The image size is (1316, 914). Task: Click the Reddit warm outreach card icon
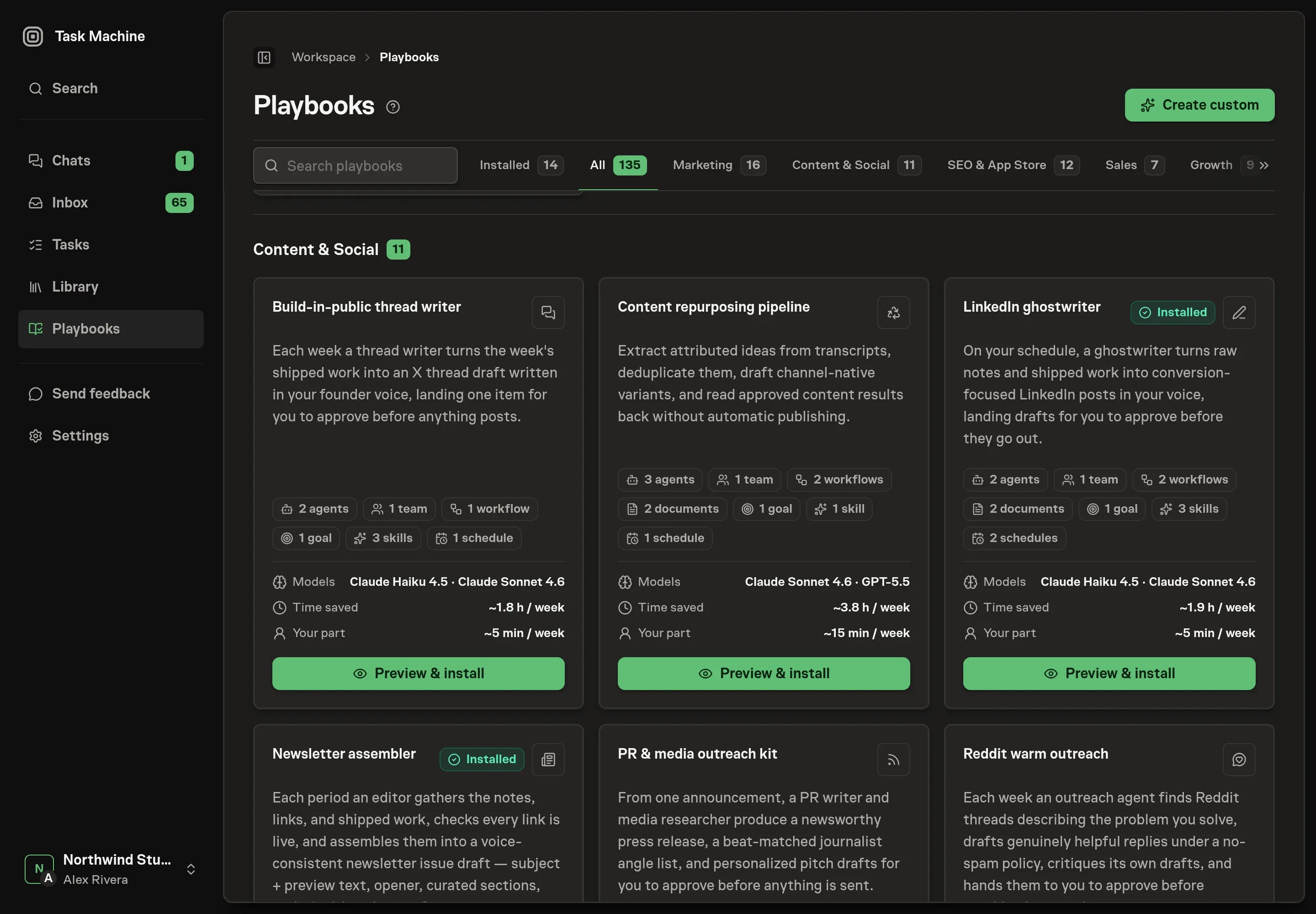coord(1239,759)
